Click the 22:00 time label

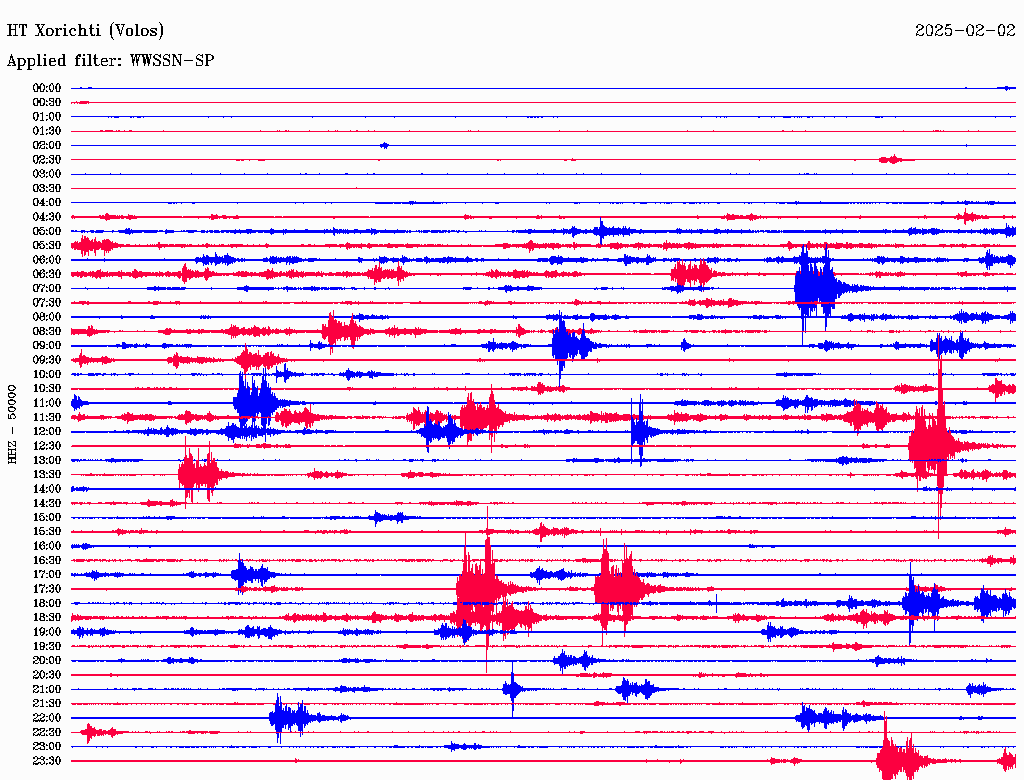tap(47, 718)
